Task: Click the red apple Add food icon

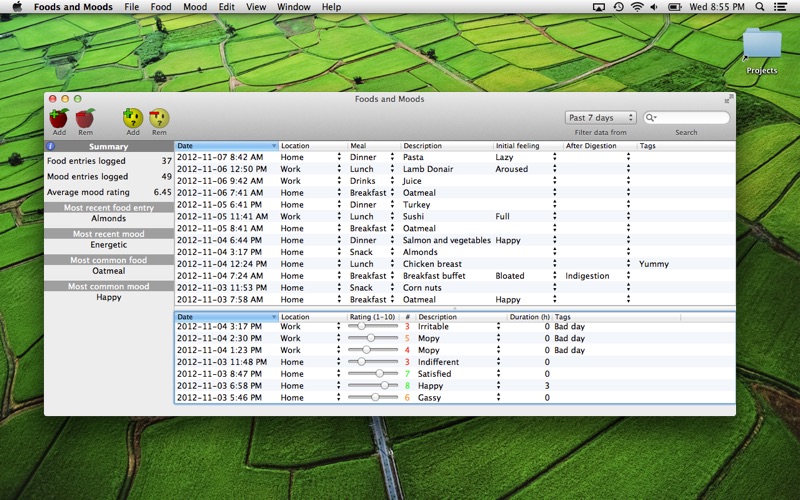Action: (x=59, y=119)
